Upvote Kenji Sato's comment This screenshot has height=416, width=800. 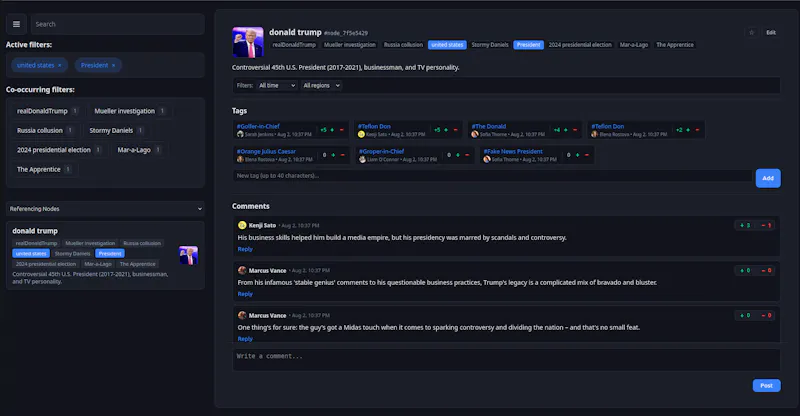[745, 226]
